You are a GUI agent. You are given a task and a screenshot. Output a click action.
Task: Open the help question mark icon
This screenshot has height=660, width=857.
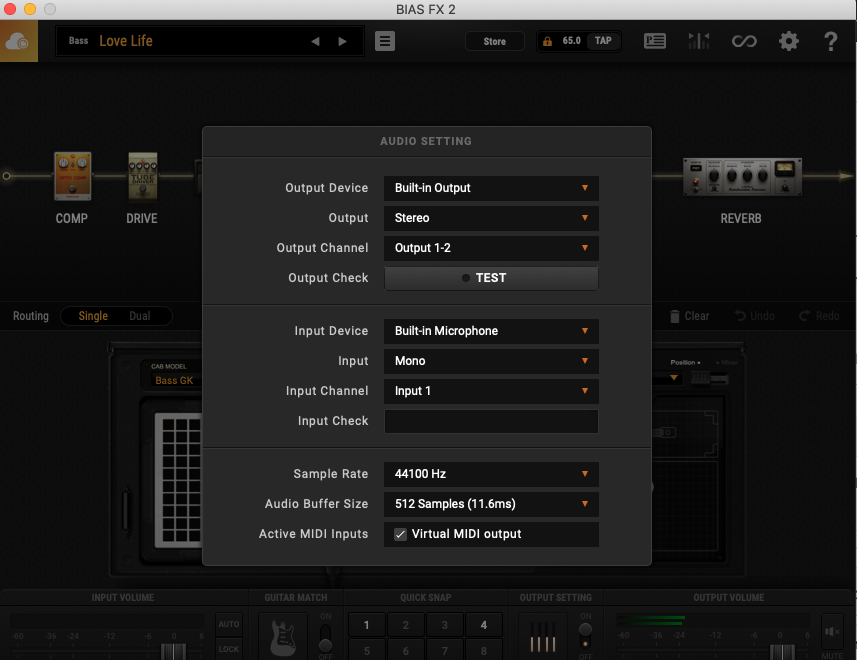831,40
